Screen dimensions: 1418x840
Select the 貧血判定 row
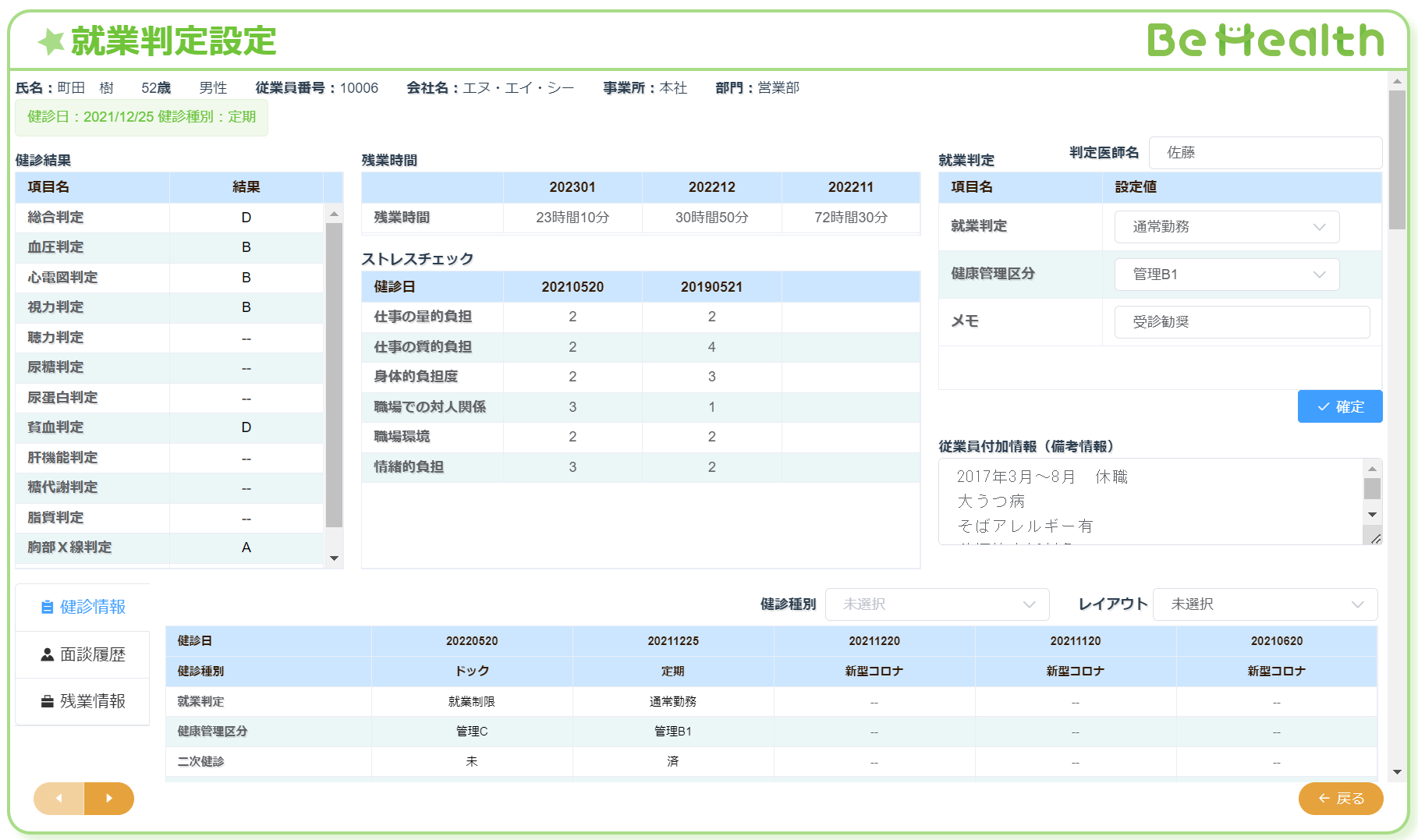tap(169, 427)
